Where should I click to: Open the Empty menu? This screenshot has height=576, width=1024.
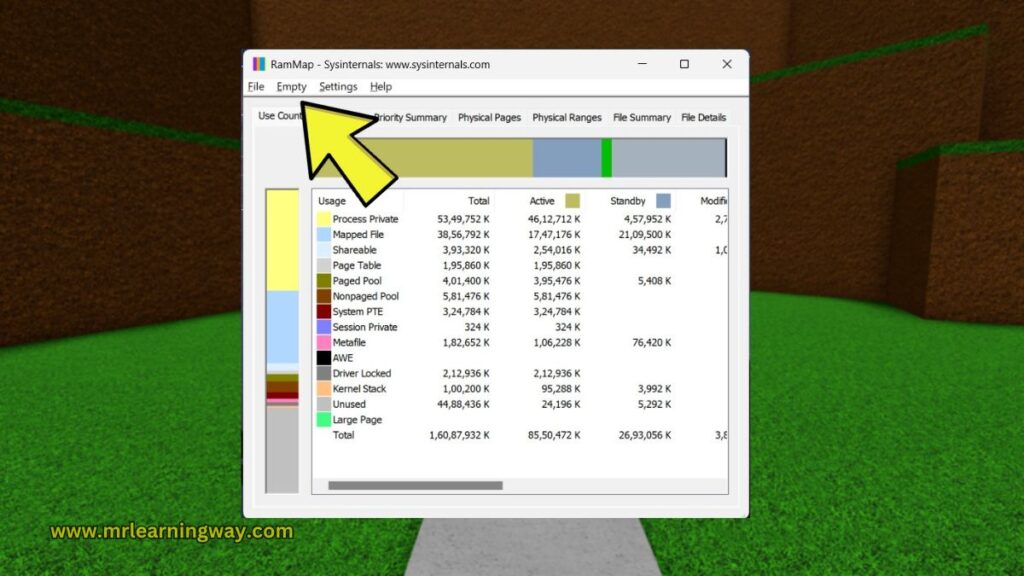[291, 87]
